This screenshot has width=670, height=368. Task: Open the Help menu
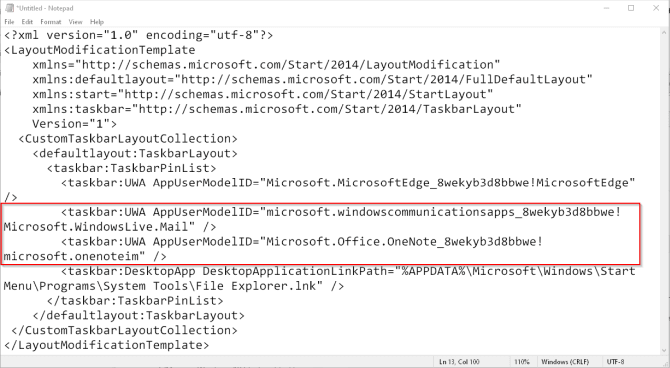pos(97,22)
